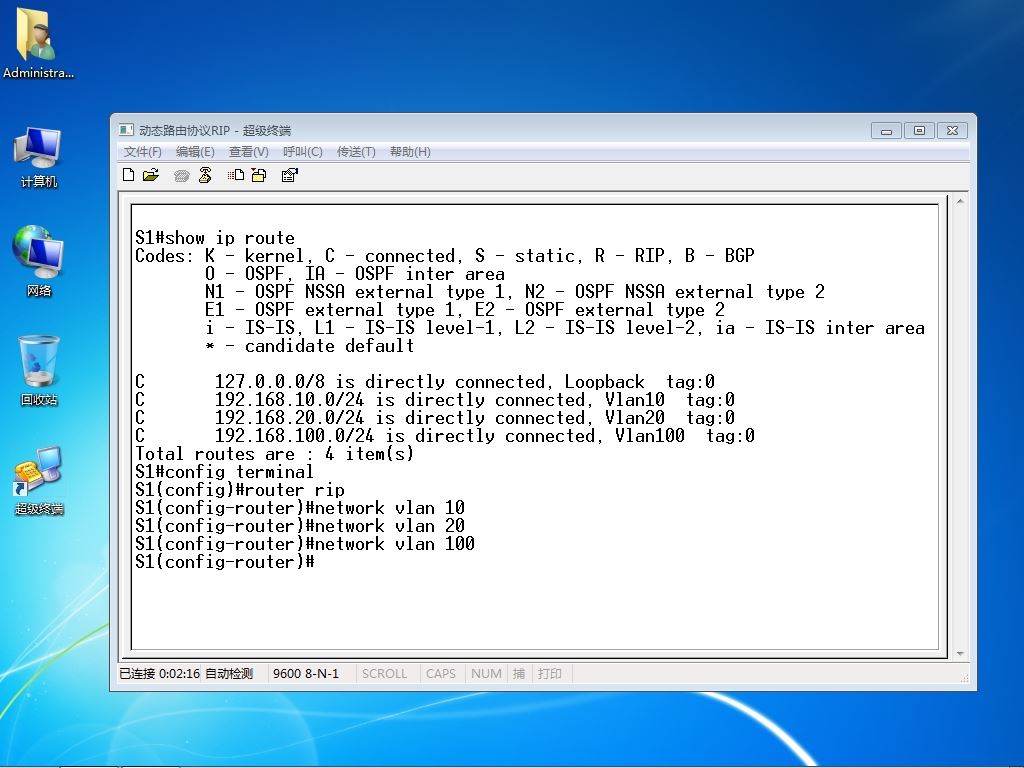Image resolution: width=1024 pixels, height=768 pixels.
Task: Click the Disconnect toolbar icon
Action: tap(205, 175)
